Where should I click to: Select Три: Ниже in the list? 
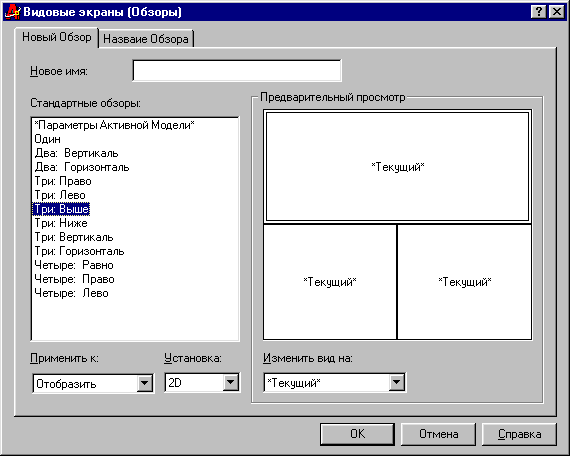tap(61, 223)
